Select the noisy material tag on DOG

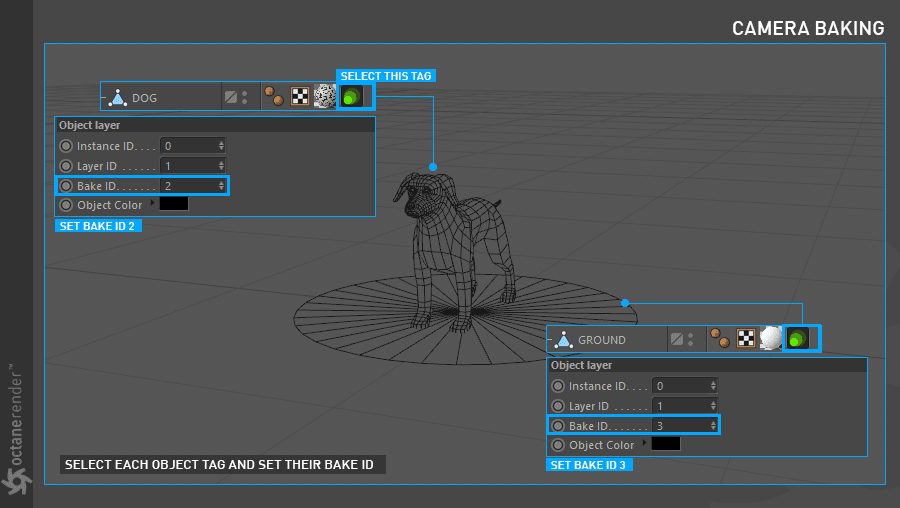(x=324, y=97)
